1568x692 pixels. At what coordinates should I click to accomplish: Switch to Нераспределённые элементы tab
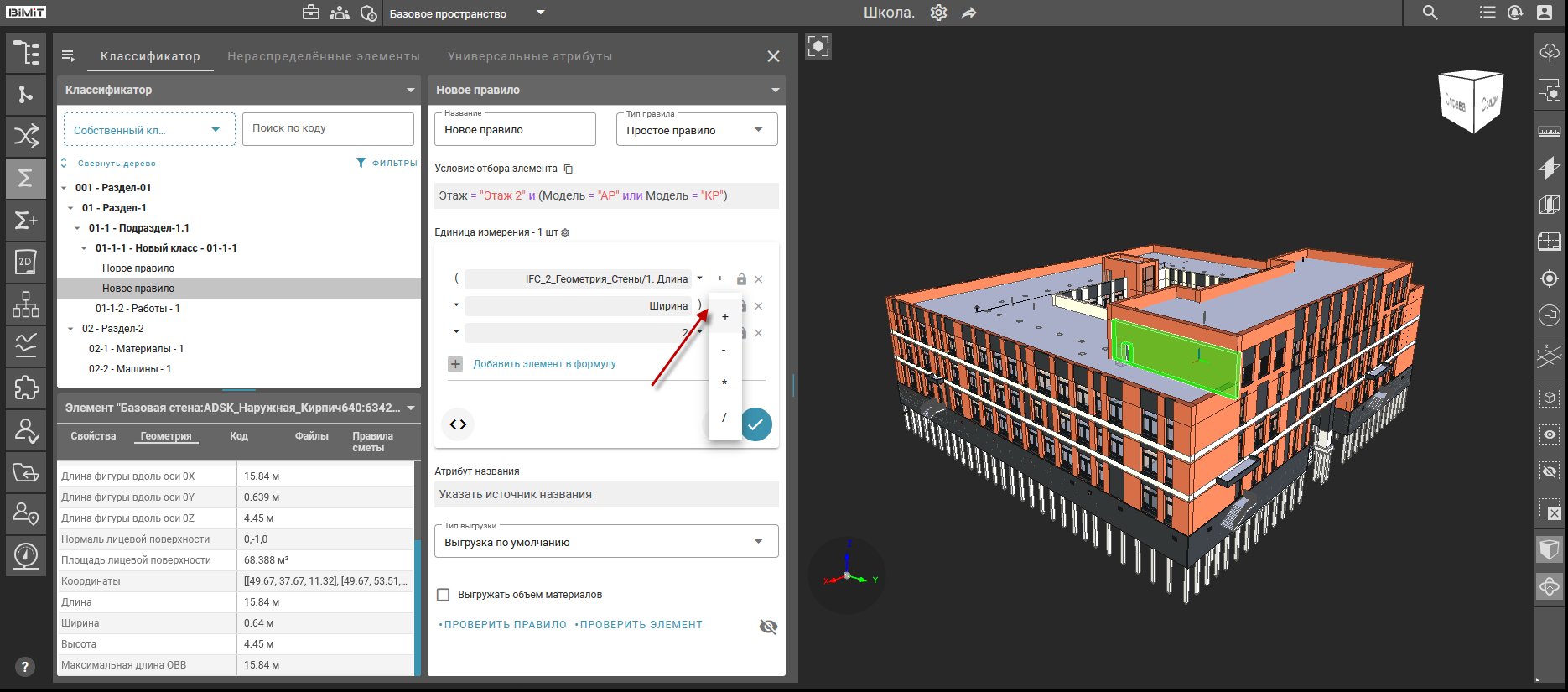[x=324, y=56]
